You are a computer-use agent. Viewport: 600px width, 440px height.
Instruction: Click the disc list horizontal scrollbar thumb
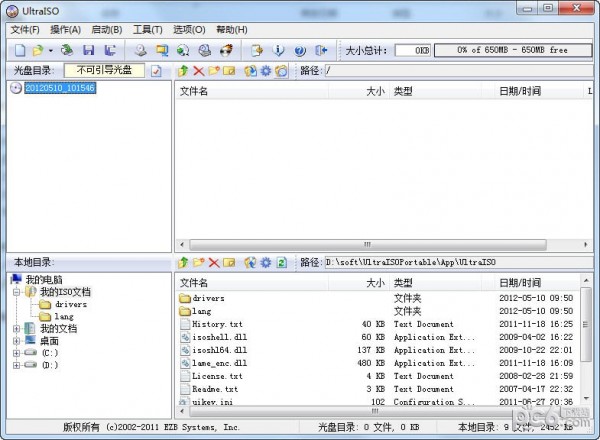click(368, 244)
